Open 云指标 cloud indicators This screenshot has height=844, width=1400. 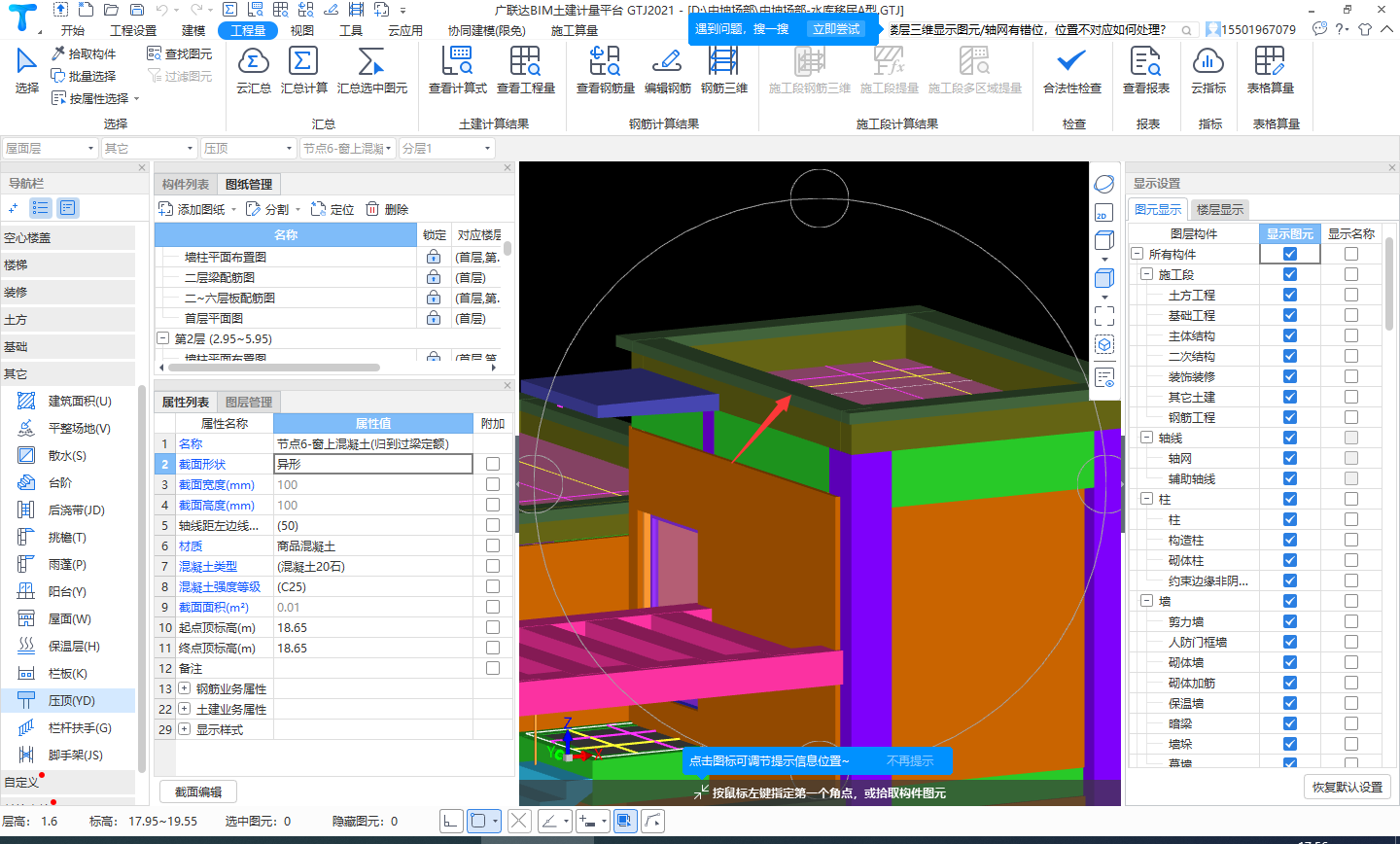pyautogui.click(x=1207, y=70)
